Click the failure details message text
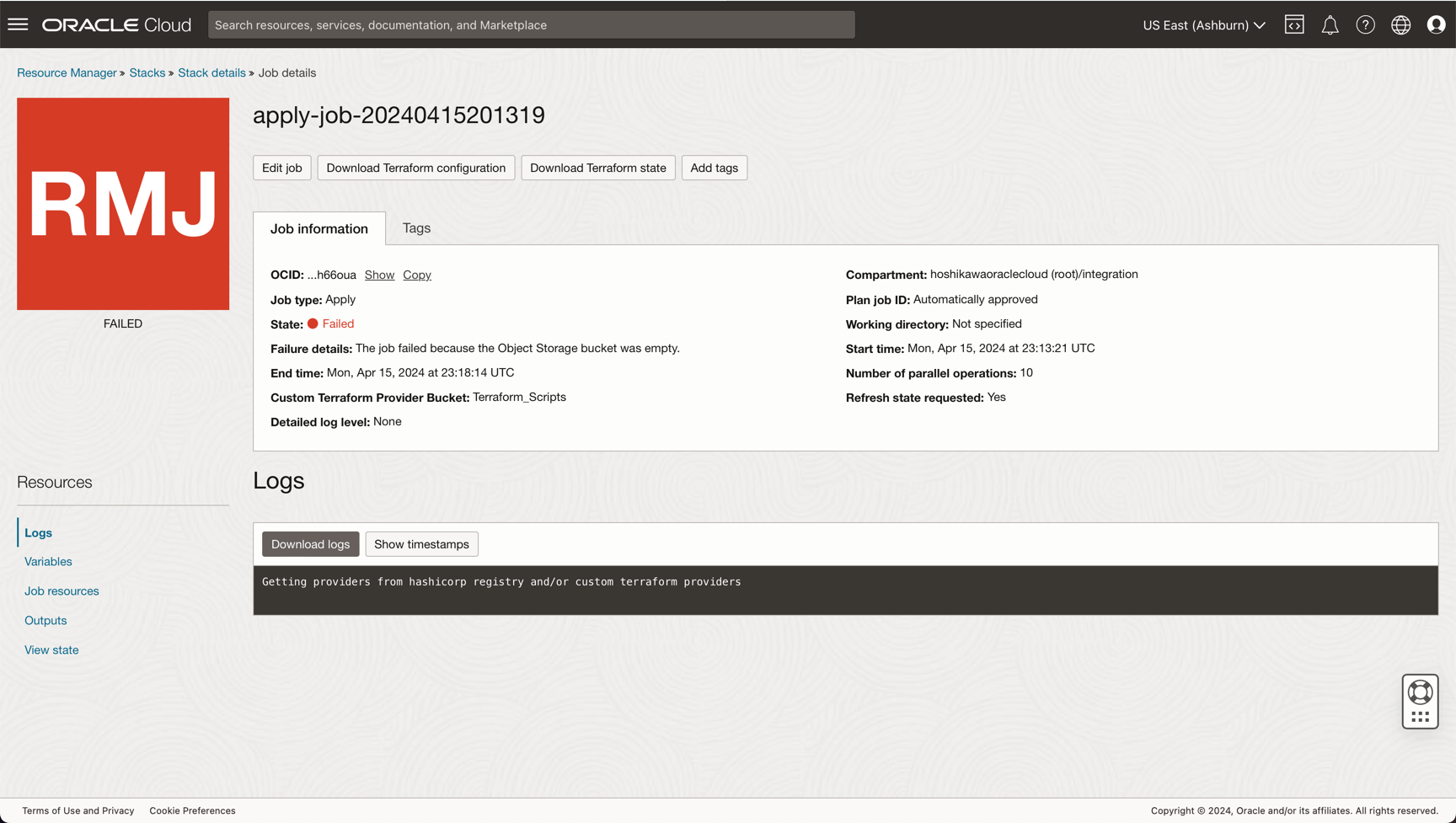 [517, 349]
